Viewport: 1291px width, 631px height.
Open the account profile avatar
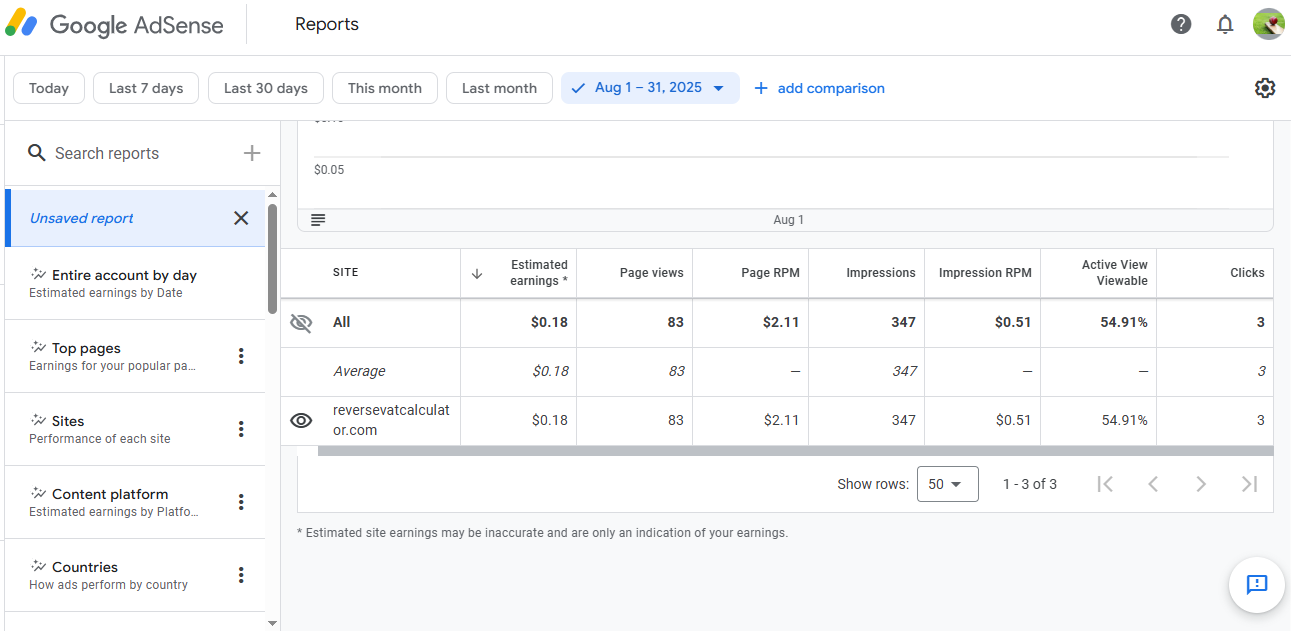[x=1268, y=24]
